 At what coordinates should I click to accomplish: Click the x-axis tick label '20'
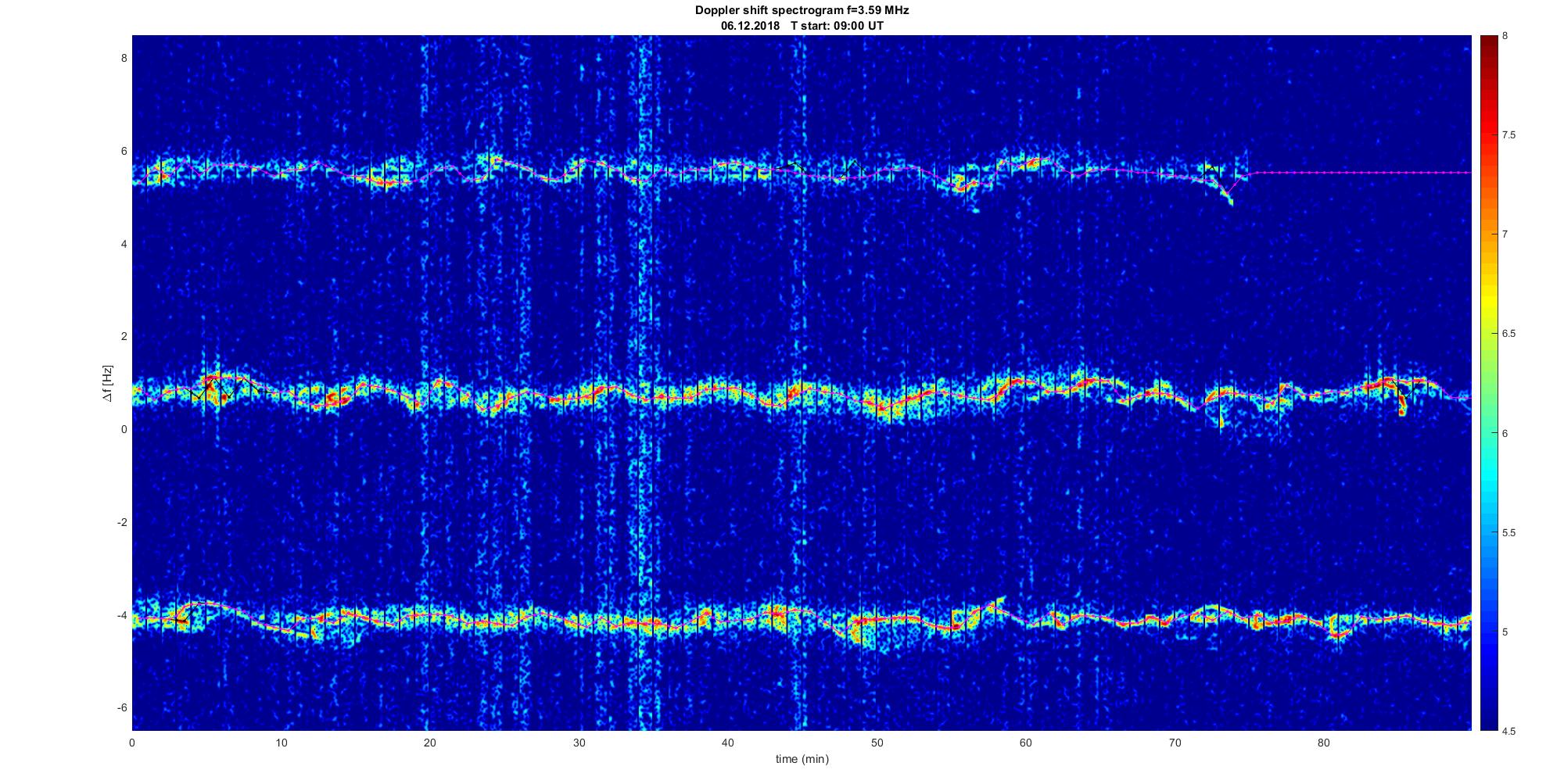coord(430,743)
